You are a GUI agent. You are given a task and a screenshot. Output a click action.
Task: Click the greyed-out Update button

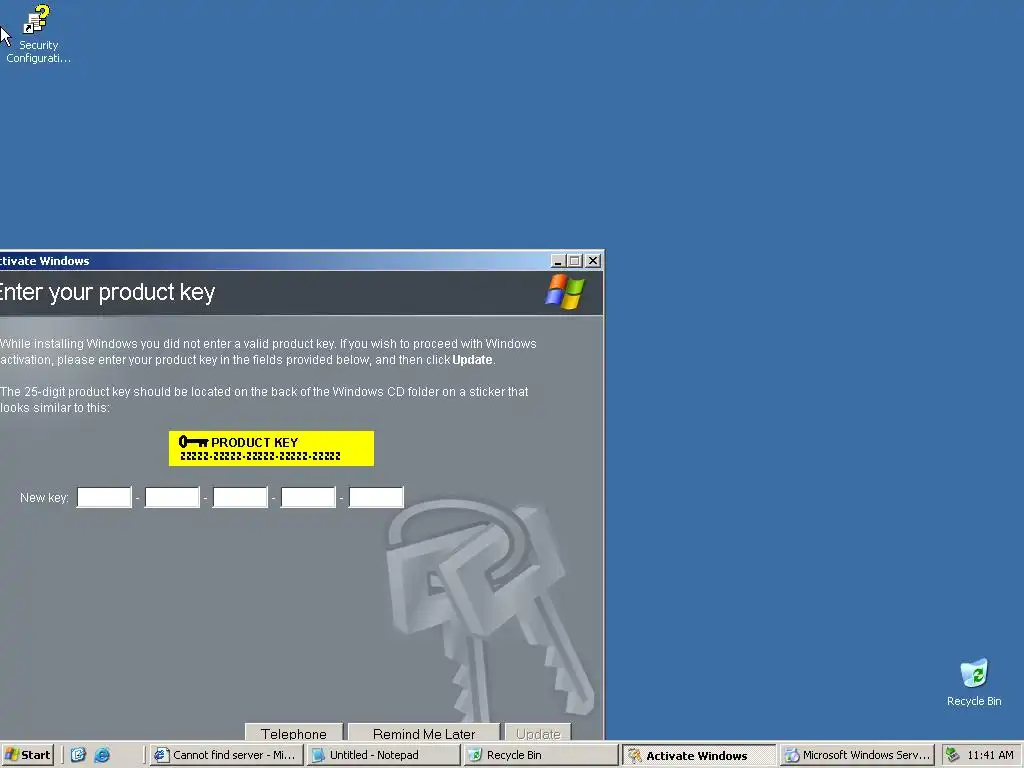538,733
